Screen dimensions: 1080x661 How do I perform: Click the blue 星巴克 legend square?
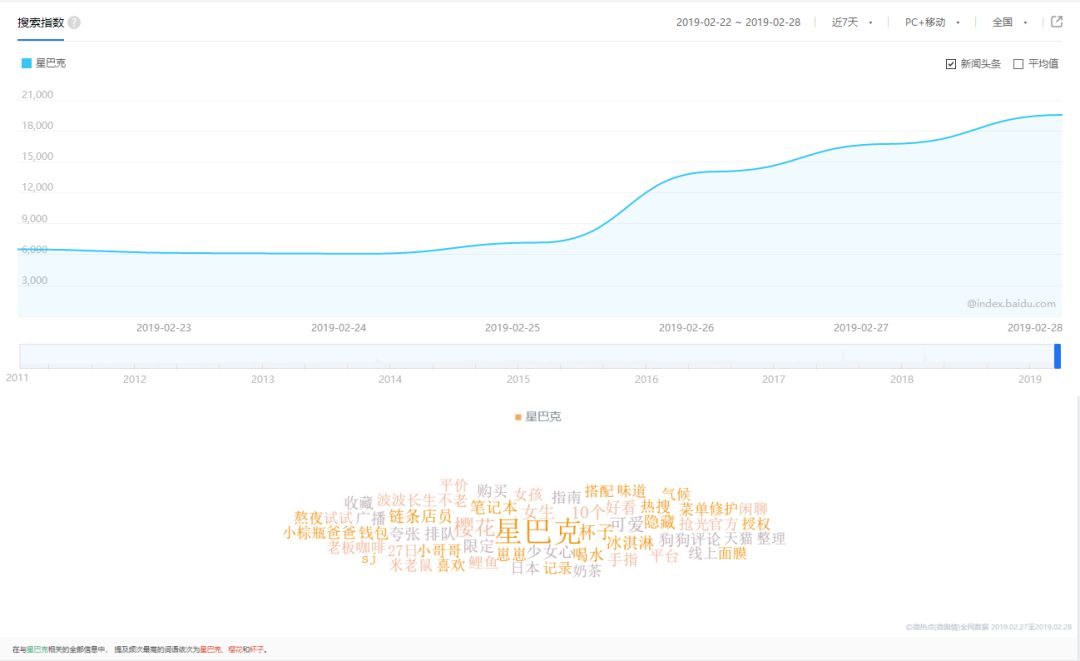[x=26, y=63]
